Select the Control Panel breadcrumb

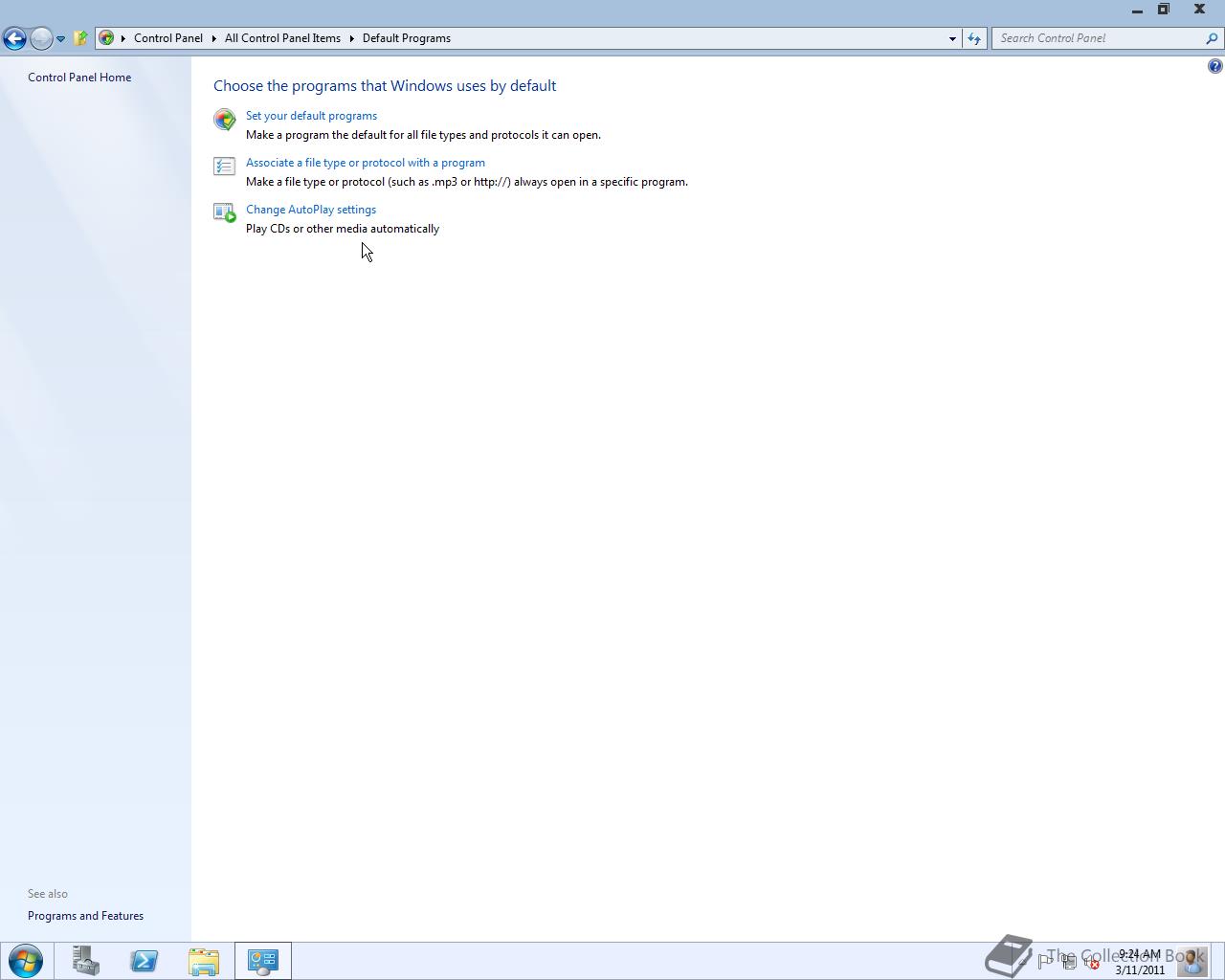168,38
